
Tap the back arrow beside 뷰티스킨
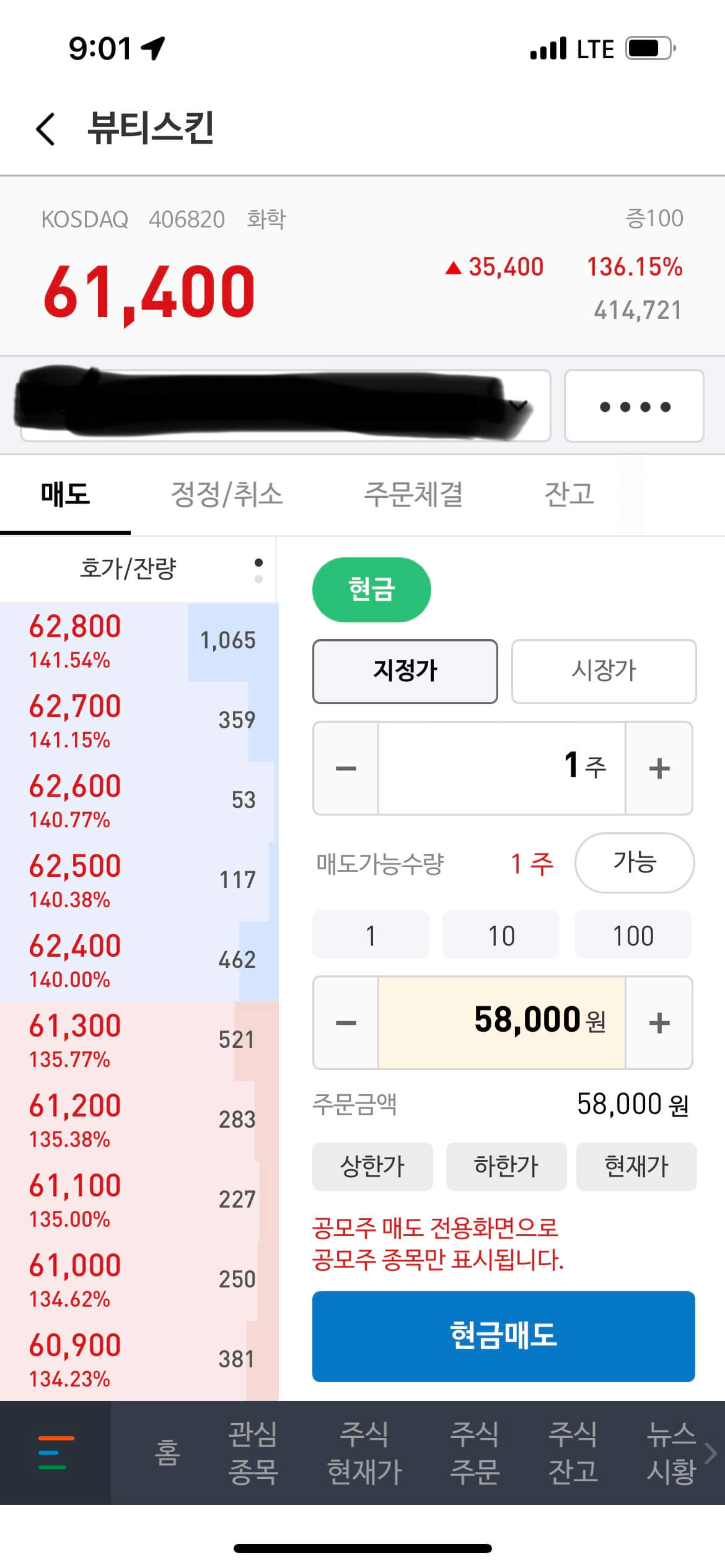pos(46,129)
